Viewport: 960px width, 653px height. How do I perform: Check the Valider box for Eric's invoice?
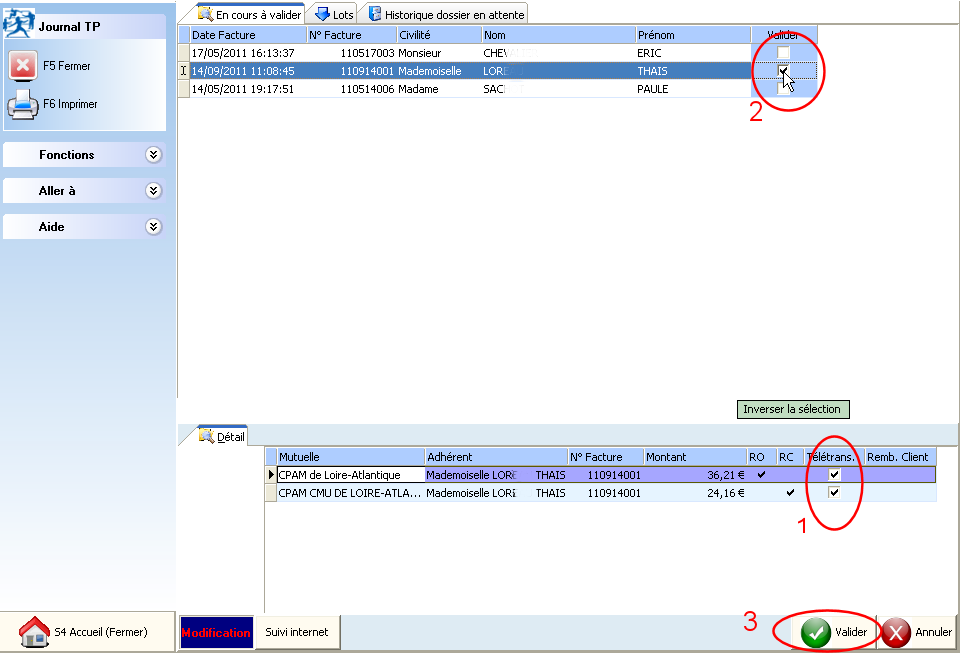(783, 53)
